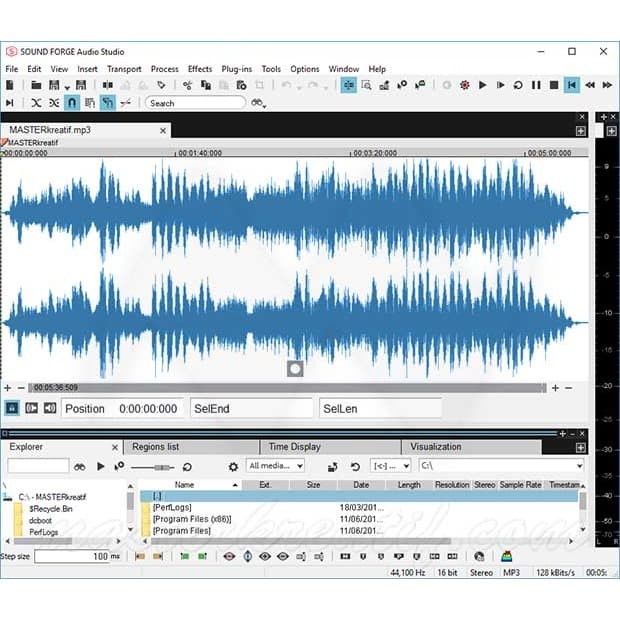Click the 128 kBits/s status bar entry
Image resolution: width=620 pixels, height=620 pixels.
(555, 573)
